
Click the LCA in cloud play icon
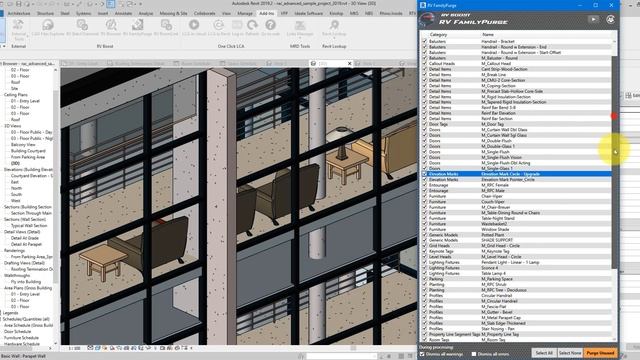[x=194, y=25]
